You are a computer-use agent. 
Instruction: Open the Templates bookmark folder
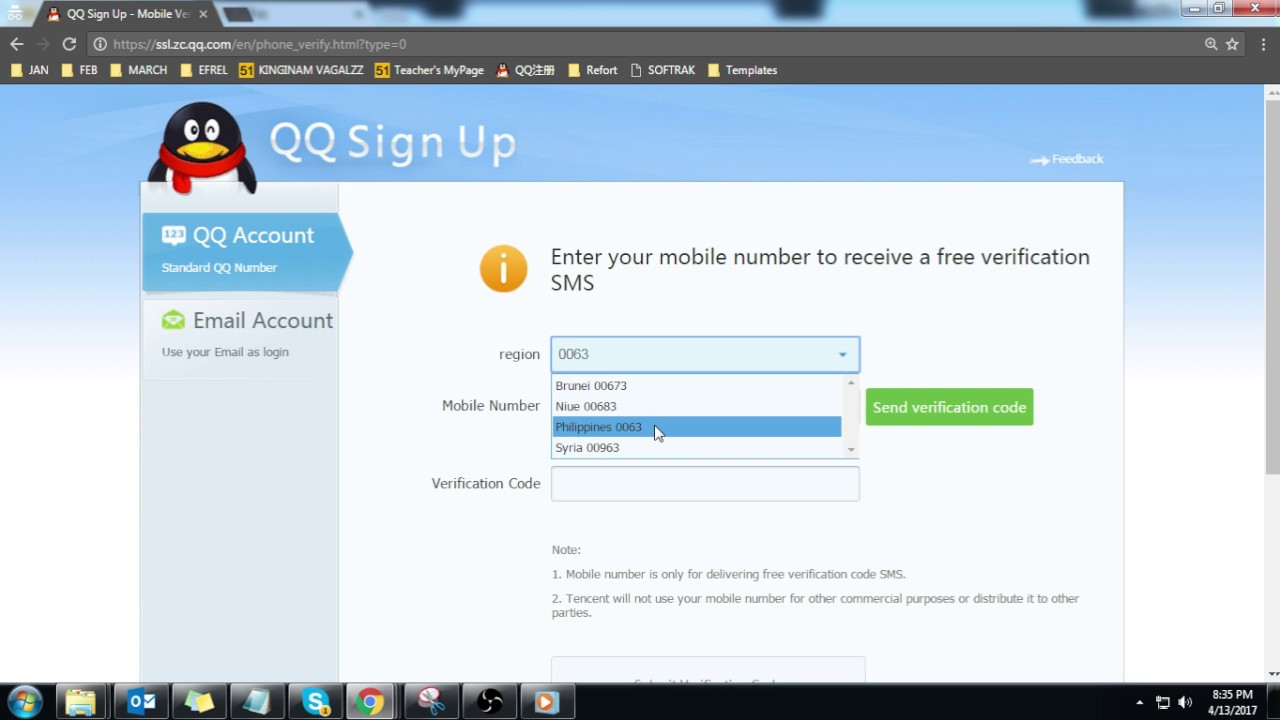tap(742, 70)
